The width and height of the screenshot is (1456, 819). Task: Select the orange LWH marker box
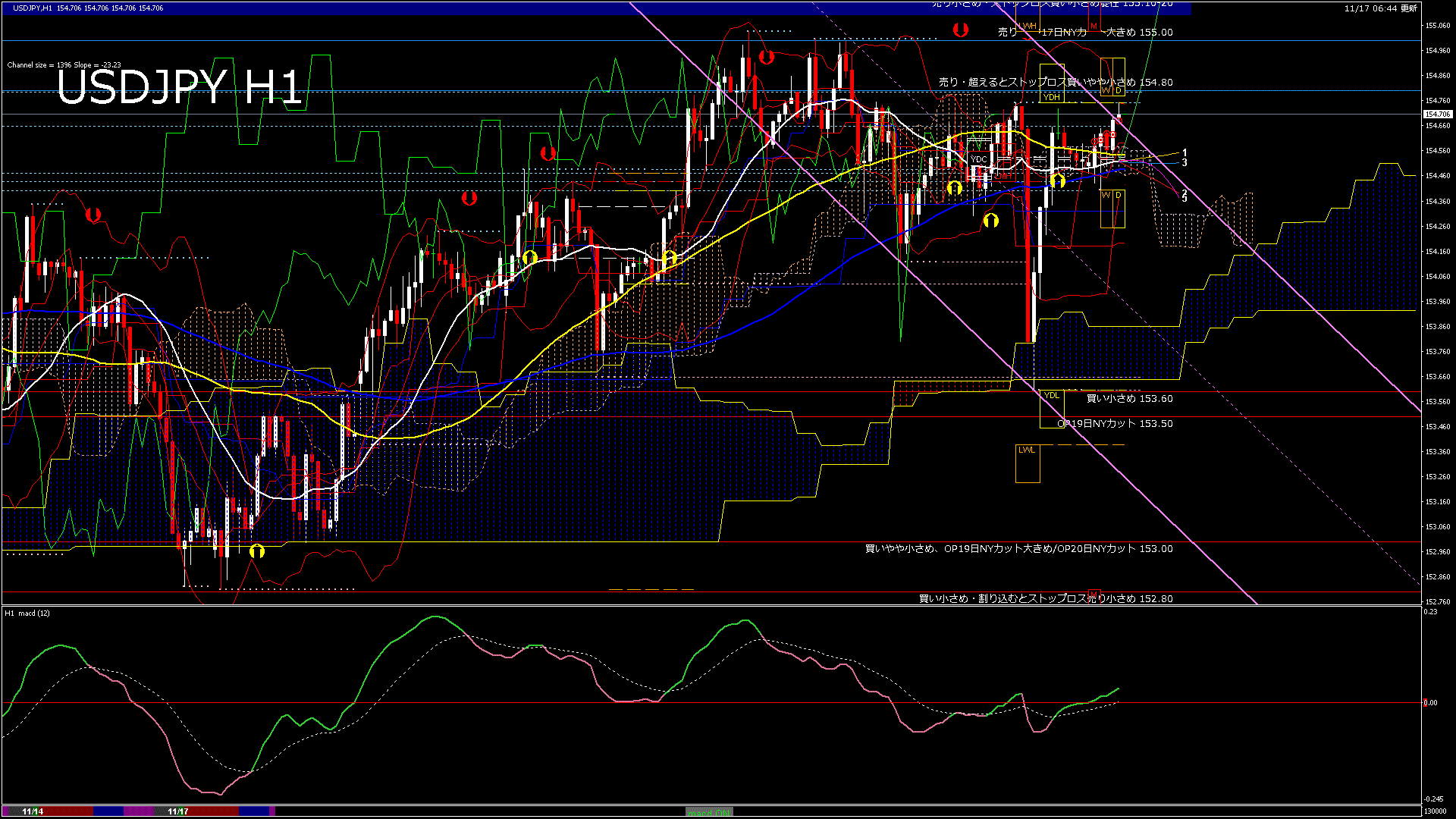1028,25
